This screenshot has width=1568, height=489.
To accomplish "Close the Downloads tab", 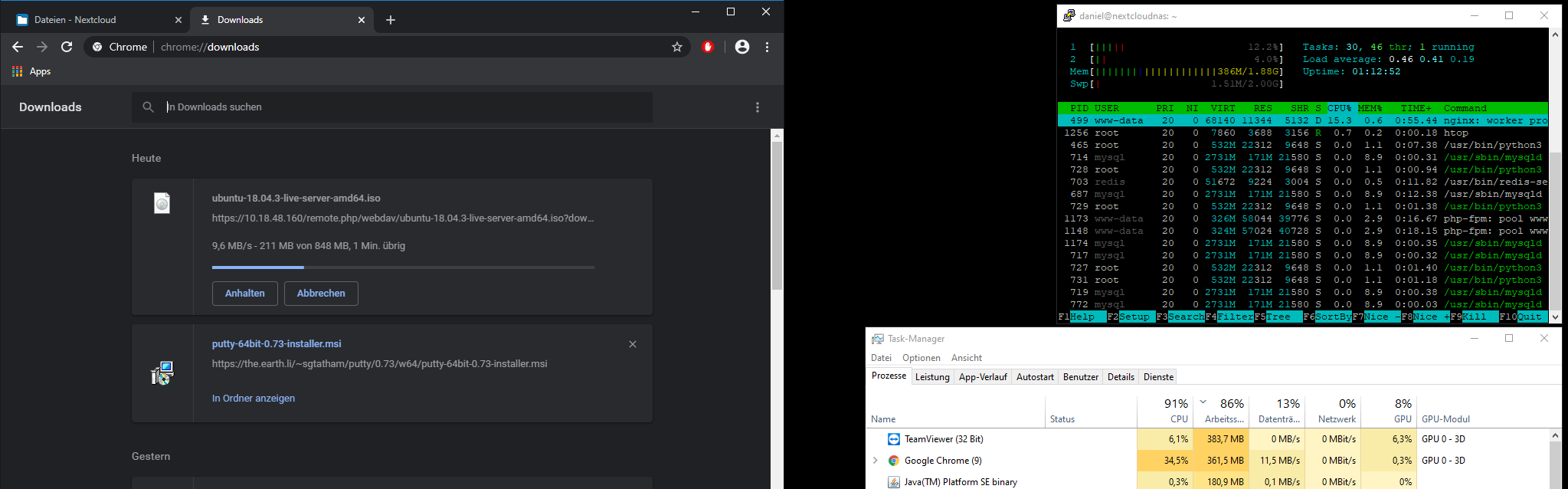I will tap(362, 20).
